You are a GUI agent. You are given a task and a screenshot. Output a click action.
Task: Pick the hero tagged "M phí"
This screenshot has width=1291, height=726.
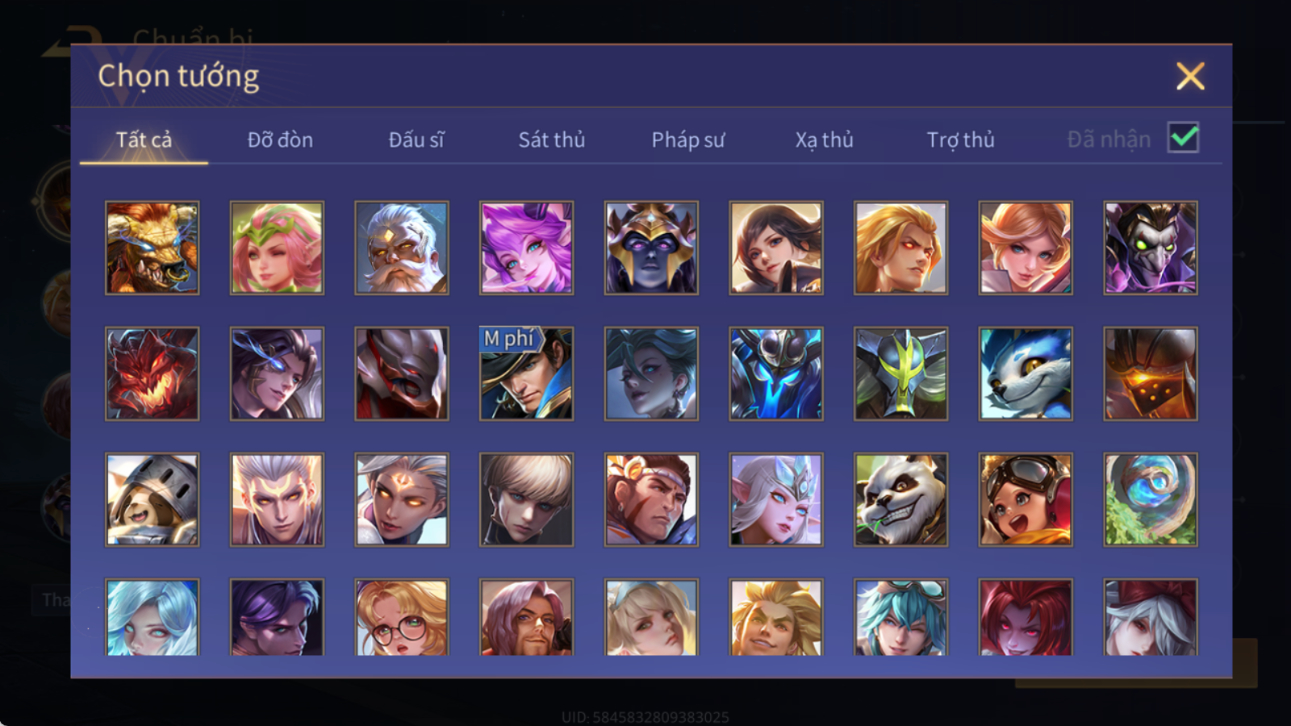[526, 374]
